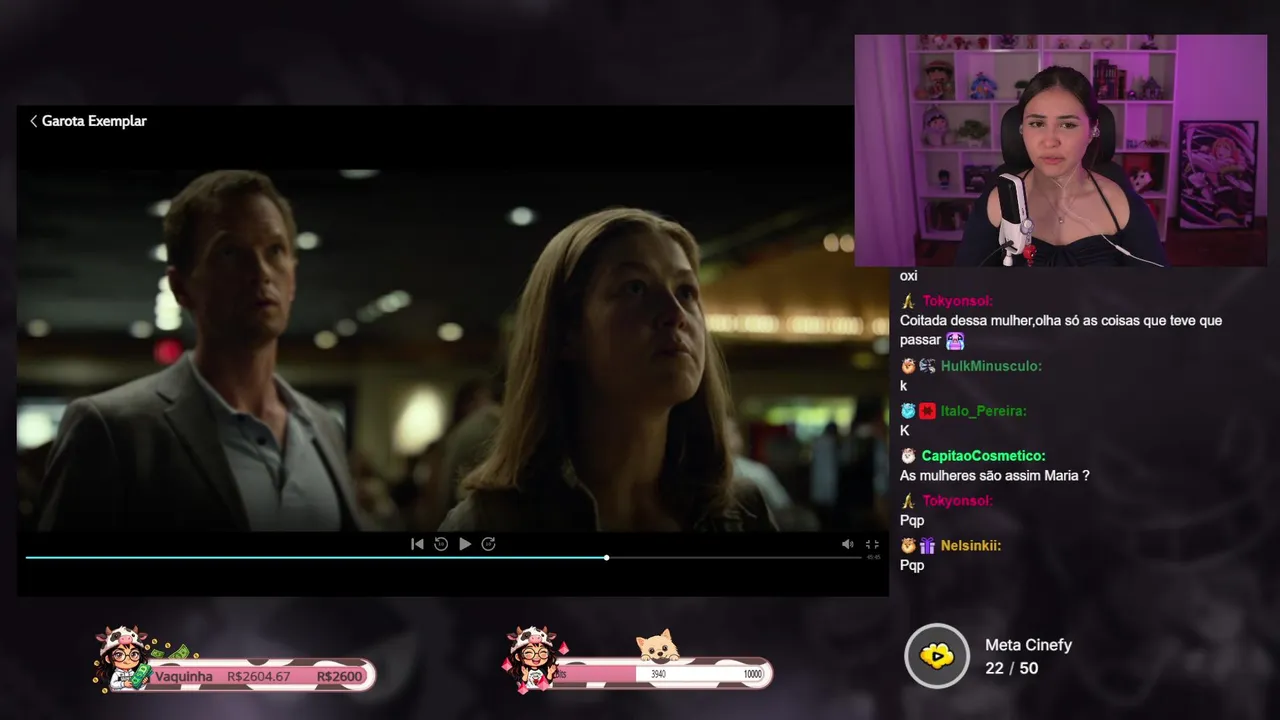This screenshot has width=1280, height=720.
Task: Click the movie frame in the player
Action: click(x=452, y=350)
